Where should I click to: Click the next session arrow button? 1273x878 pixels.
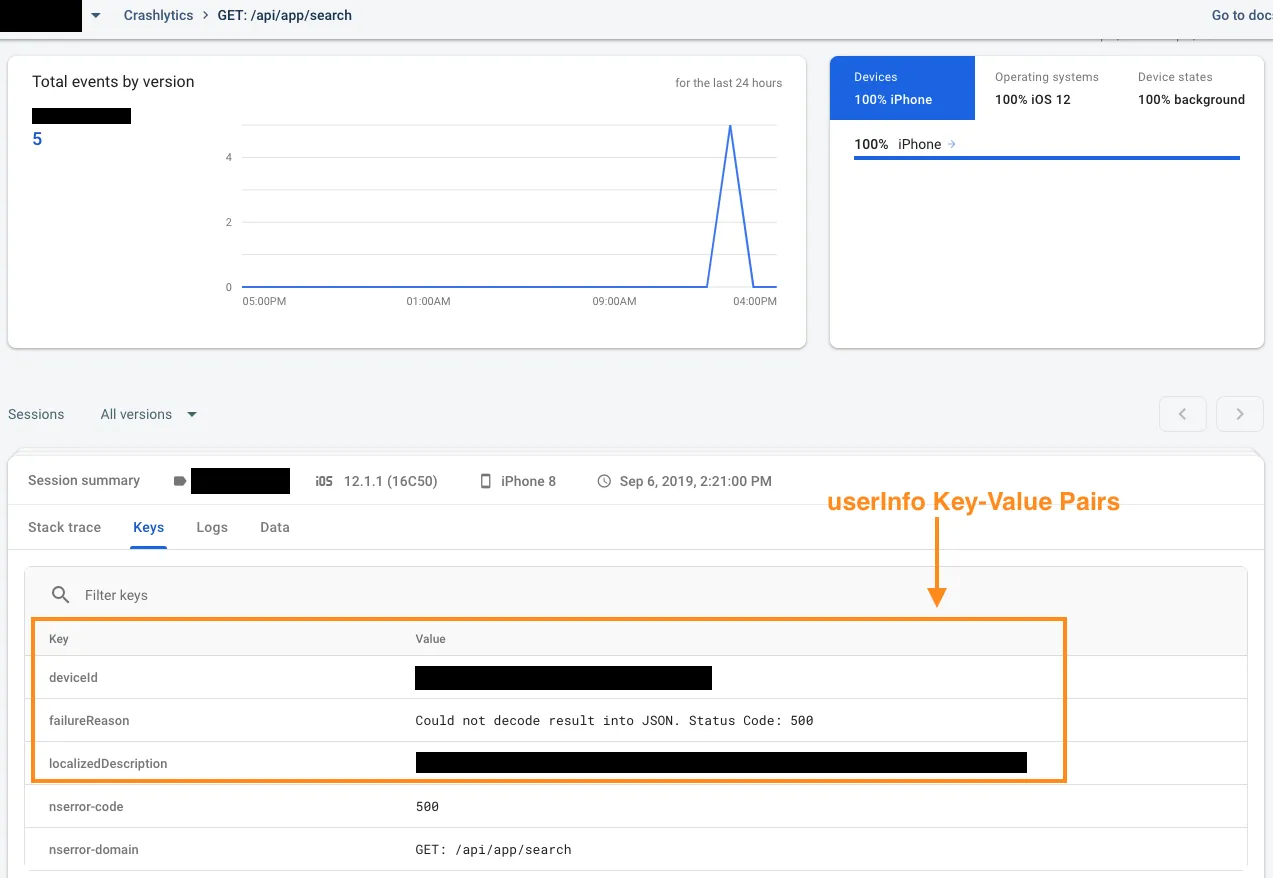(x=1240, y=414)
